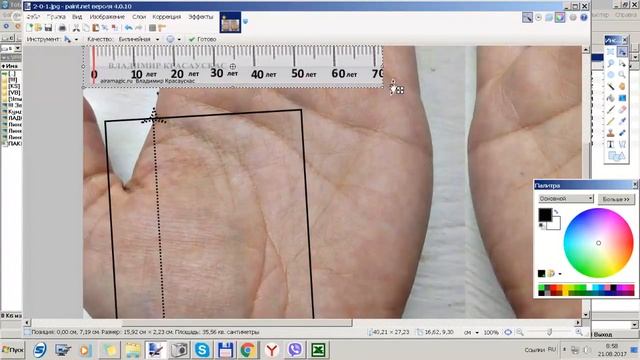Select the Color Picker tool

(622, 121)
